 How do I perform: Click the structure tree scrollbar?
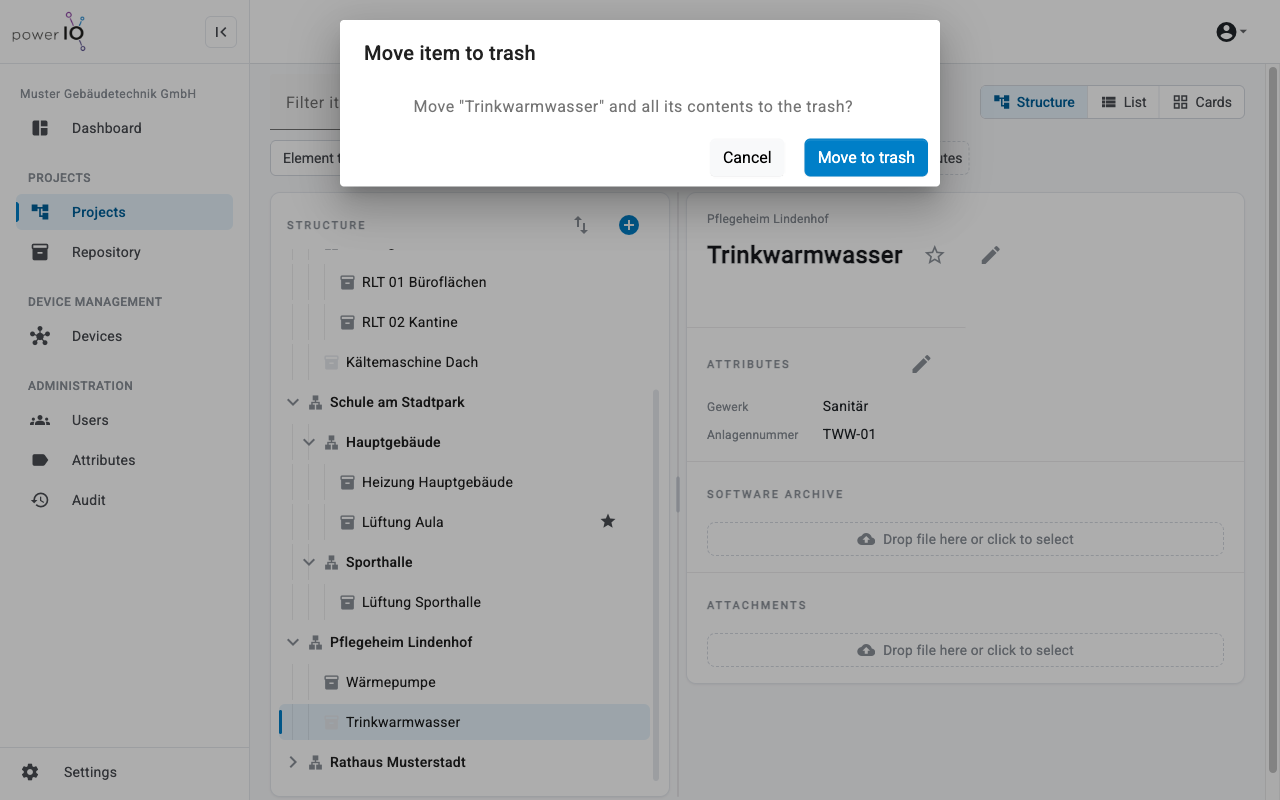point(656,585)
